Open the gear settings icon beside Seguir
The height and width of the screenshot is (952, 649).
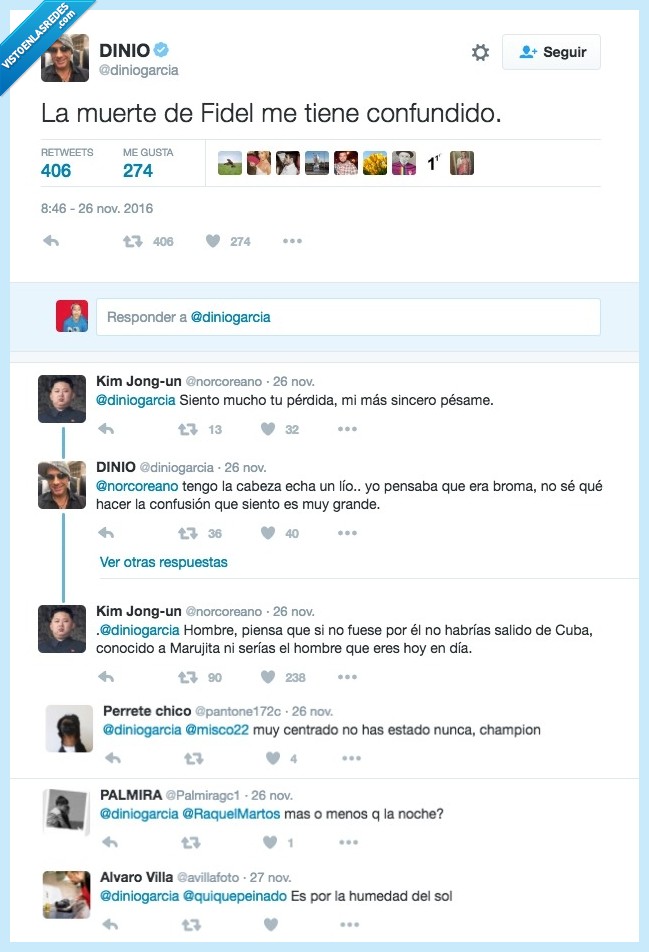pos(480,52)
